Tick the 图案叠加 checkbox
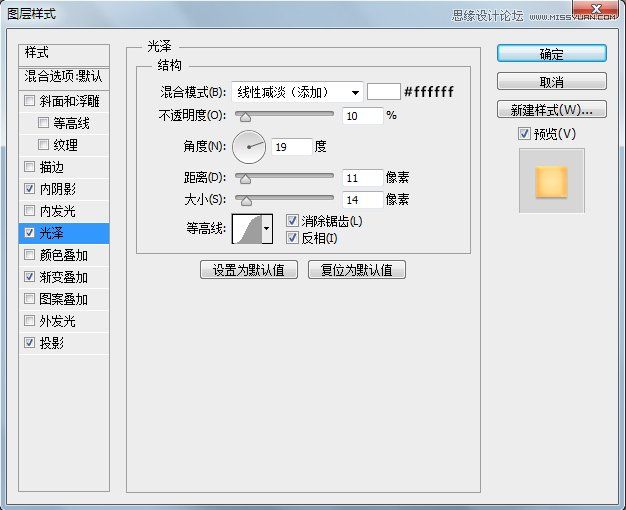Viewport: 626px width, 510px height. tap(30, 298)
